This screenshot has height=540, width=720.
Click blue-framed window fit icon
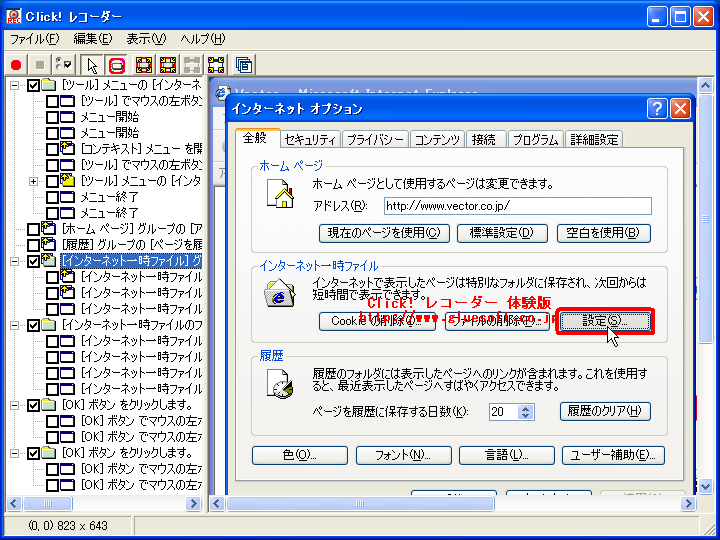(216, 65)
